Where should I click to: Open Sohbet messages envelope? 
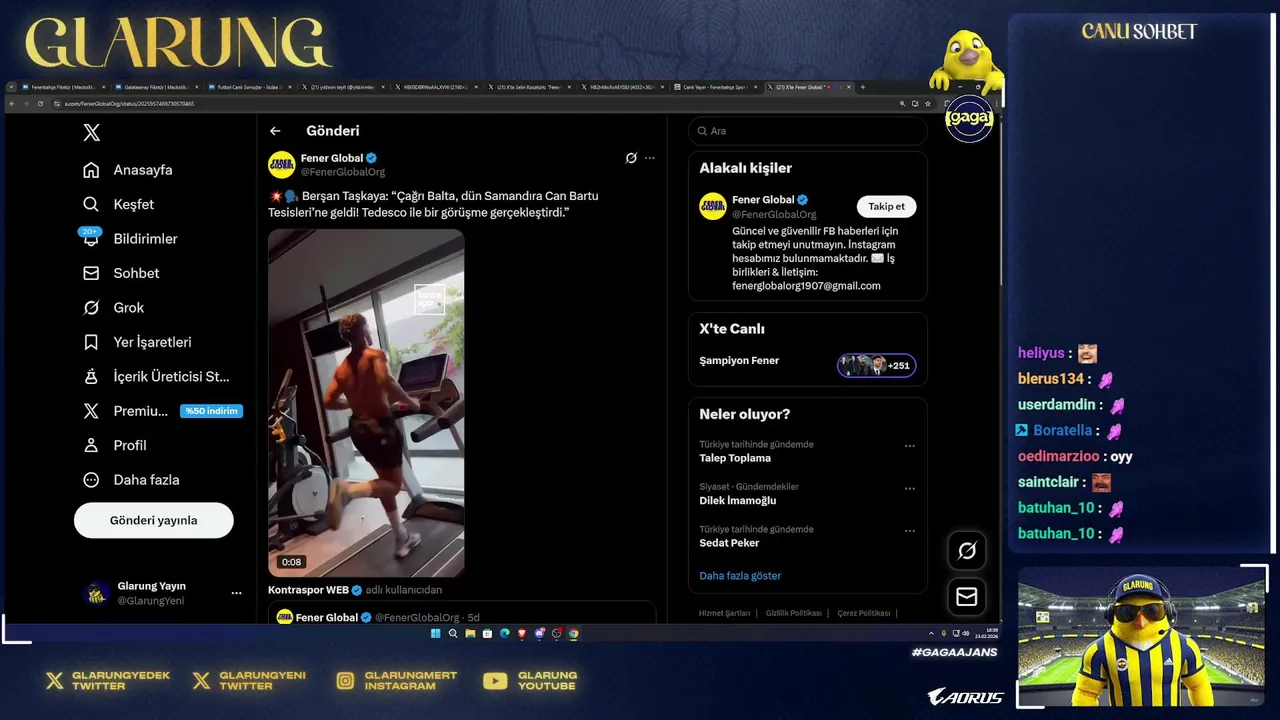(x=121, y=273)
